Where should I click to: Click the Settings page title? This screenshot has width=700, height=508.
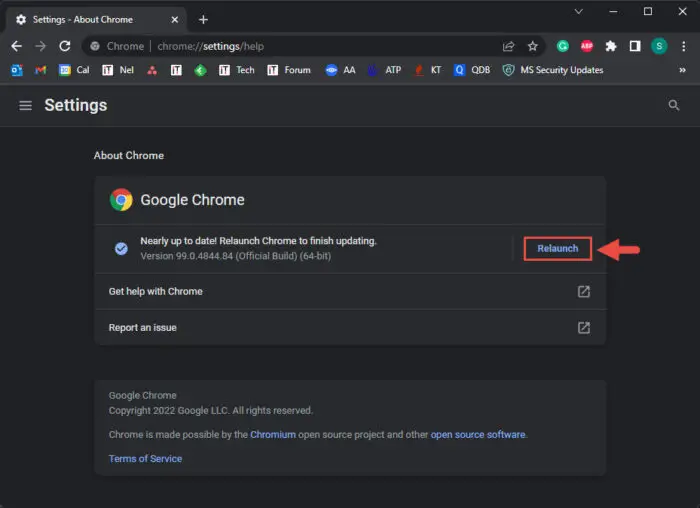click(76, 105)
